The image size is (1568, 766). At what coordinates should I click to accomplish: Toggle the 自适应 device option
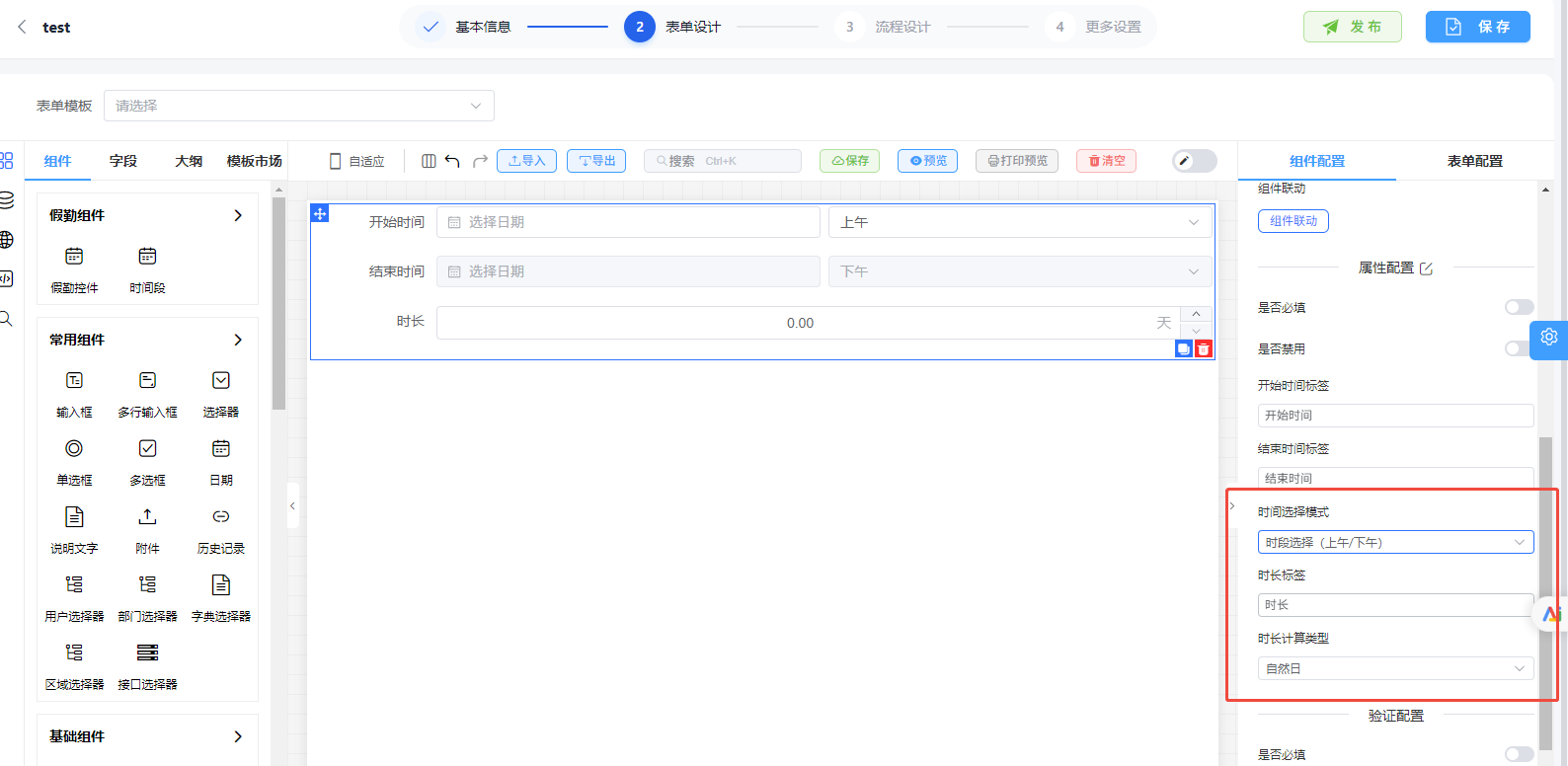(357, 161)
